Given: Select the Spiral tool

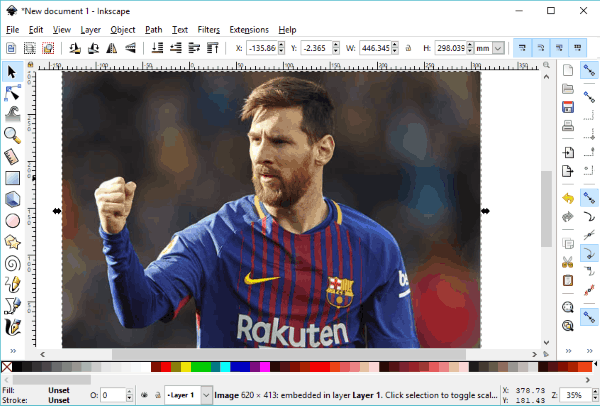Looking at the screenshot, I should coord(13,263).
